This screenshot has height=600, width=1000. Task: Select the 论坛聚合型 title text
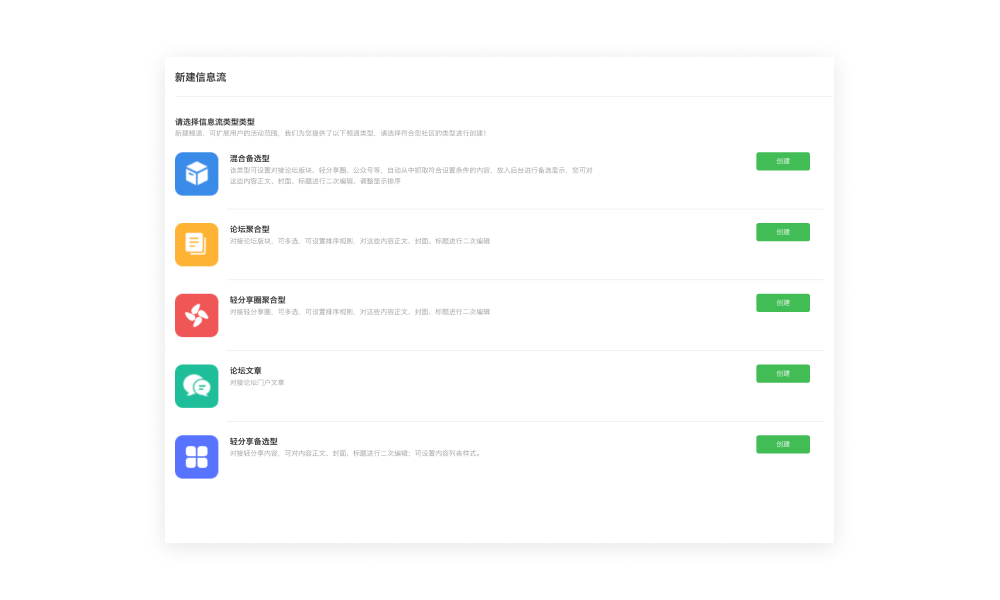pos(249,229)
